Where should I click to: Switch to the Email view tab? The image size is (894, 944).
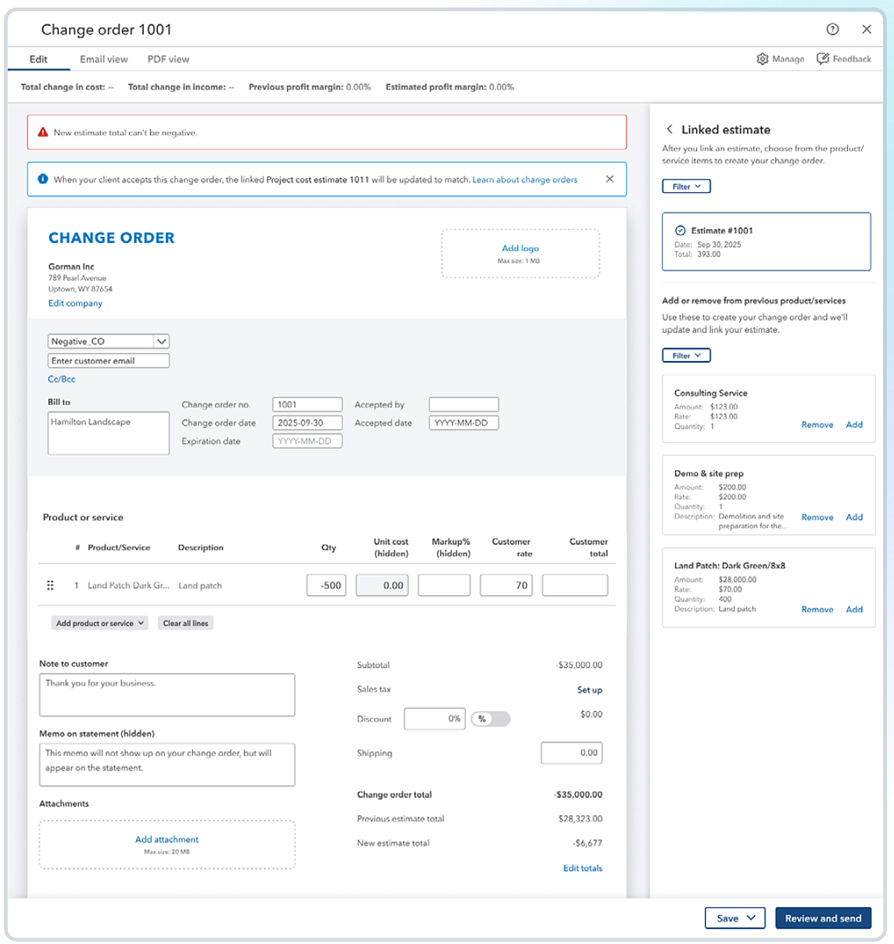104,59
